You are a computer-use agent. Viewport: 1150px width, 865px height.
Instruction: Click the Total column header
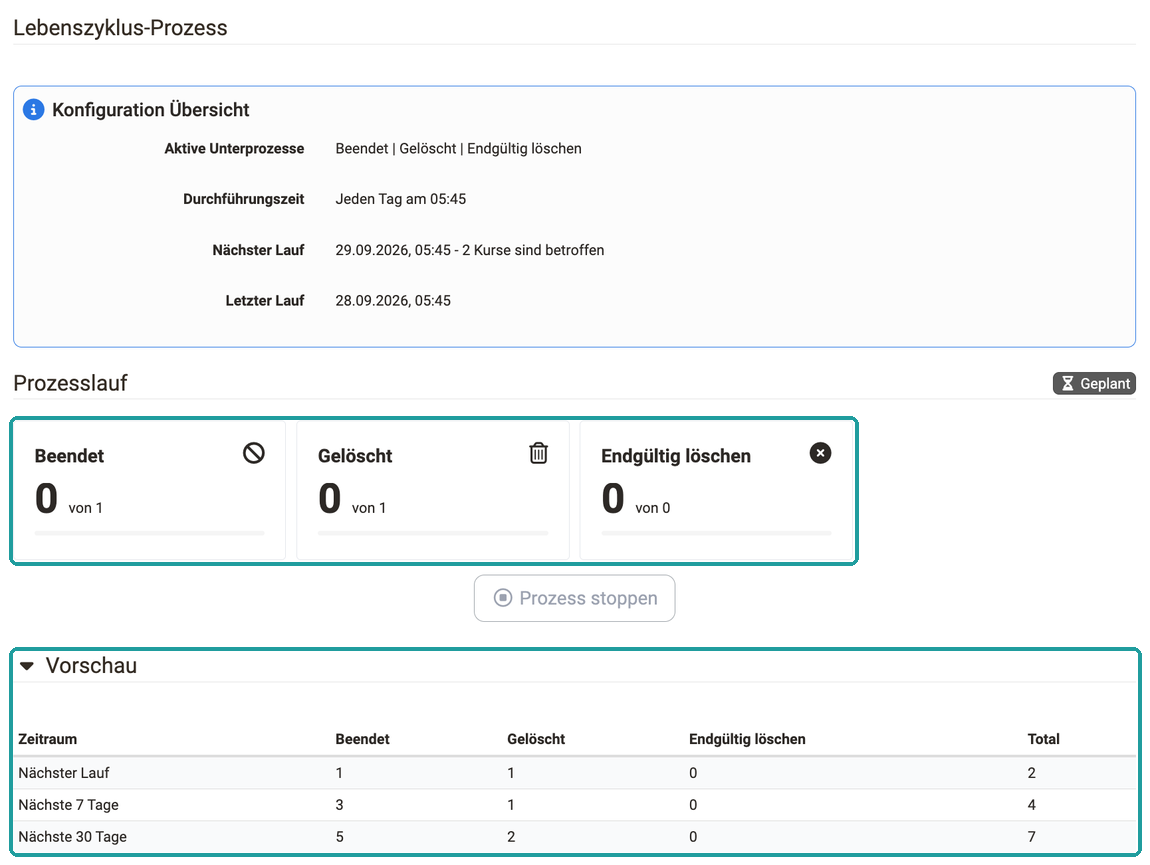(1043, 739)
